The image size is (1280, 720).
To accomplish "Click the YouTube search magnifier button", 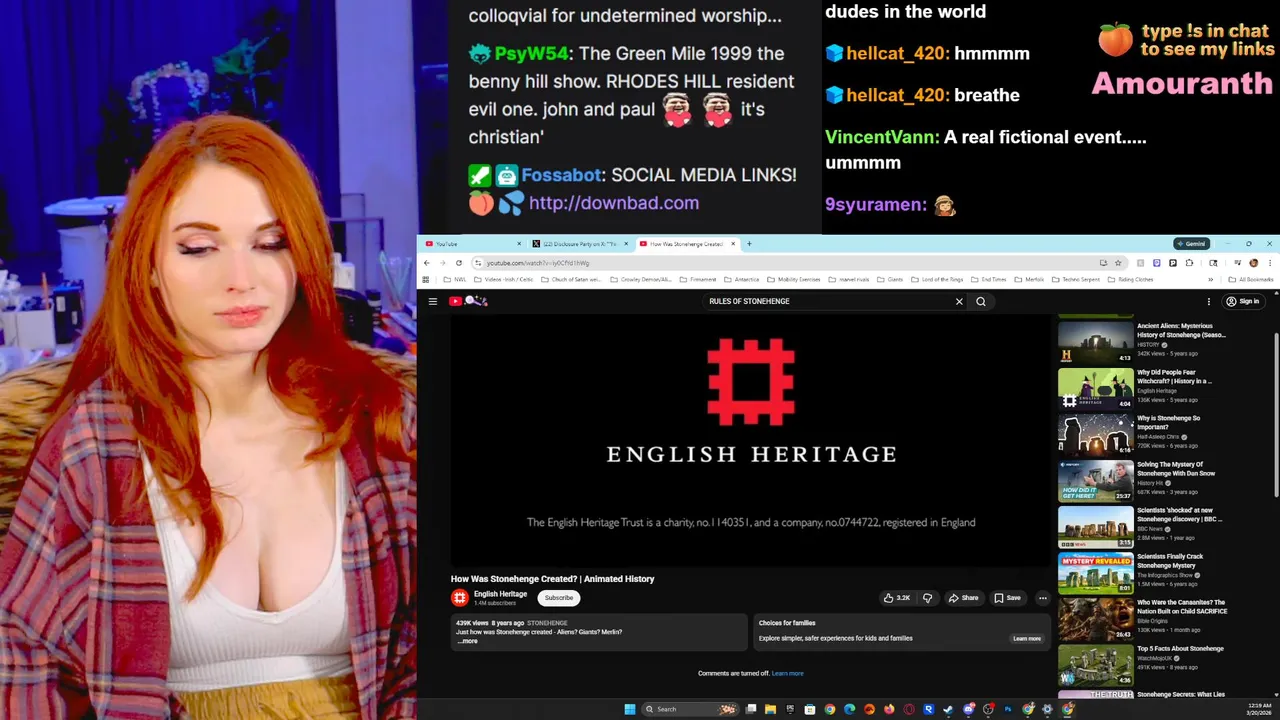I will pyautogui.click(x=981, y=301).
